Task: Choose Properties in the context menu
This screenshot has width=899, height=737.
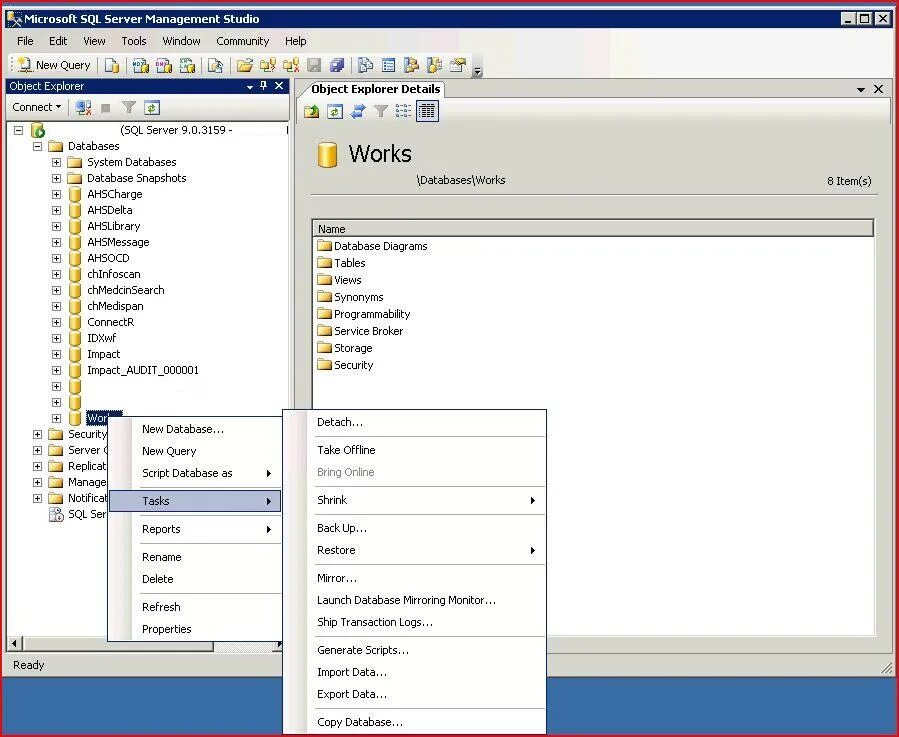Action: coord(195,629)
